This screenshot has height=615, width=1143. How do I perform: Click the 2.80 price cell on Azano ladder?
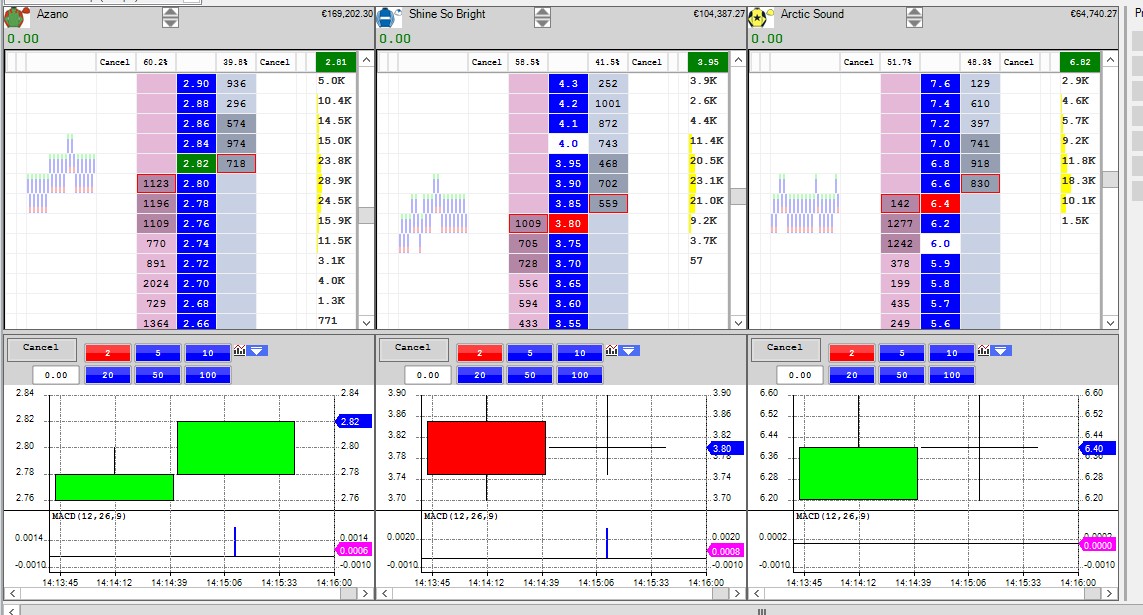click(x=197, y=184)
